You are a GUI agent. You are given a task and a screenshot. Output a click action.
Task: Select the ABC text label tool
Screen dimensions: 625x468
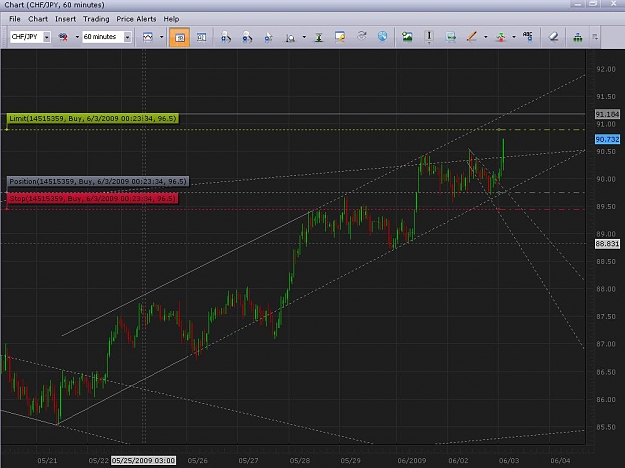[x=528, y=37]
